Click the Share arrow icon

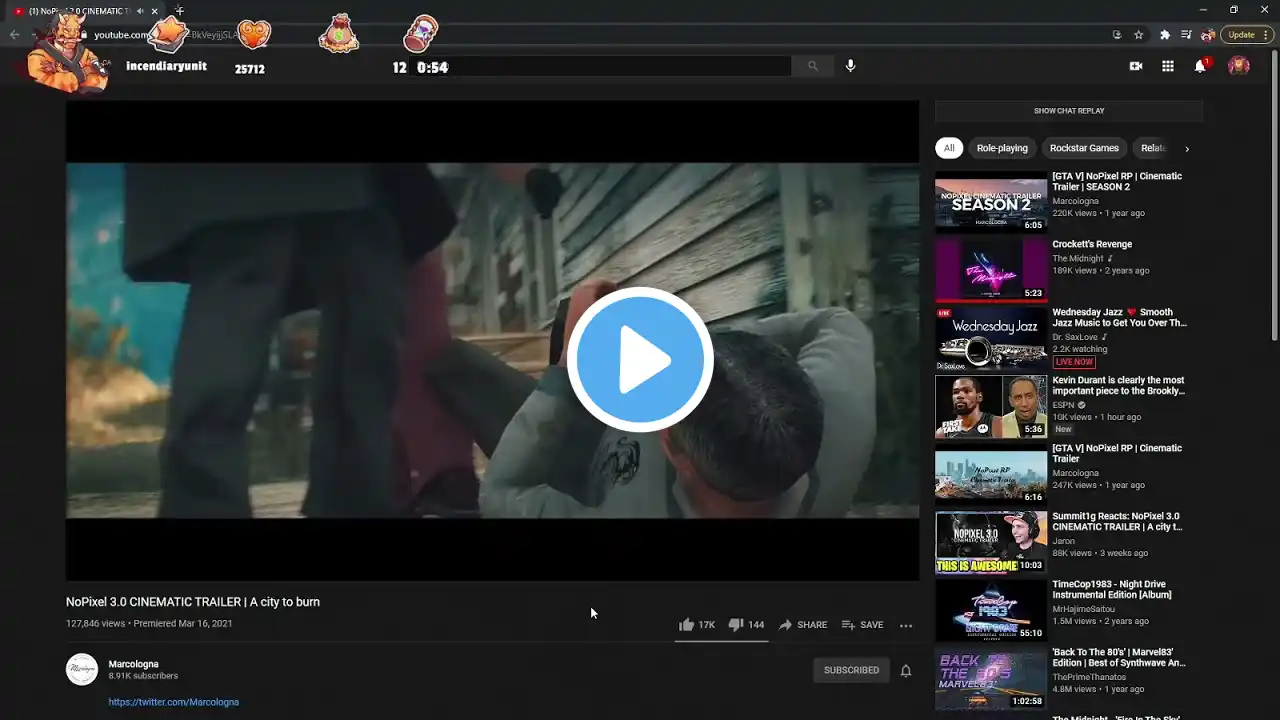click(x=786, y=625)
